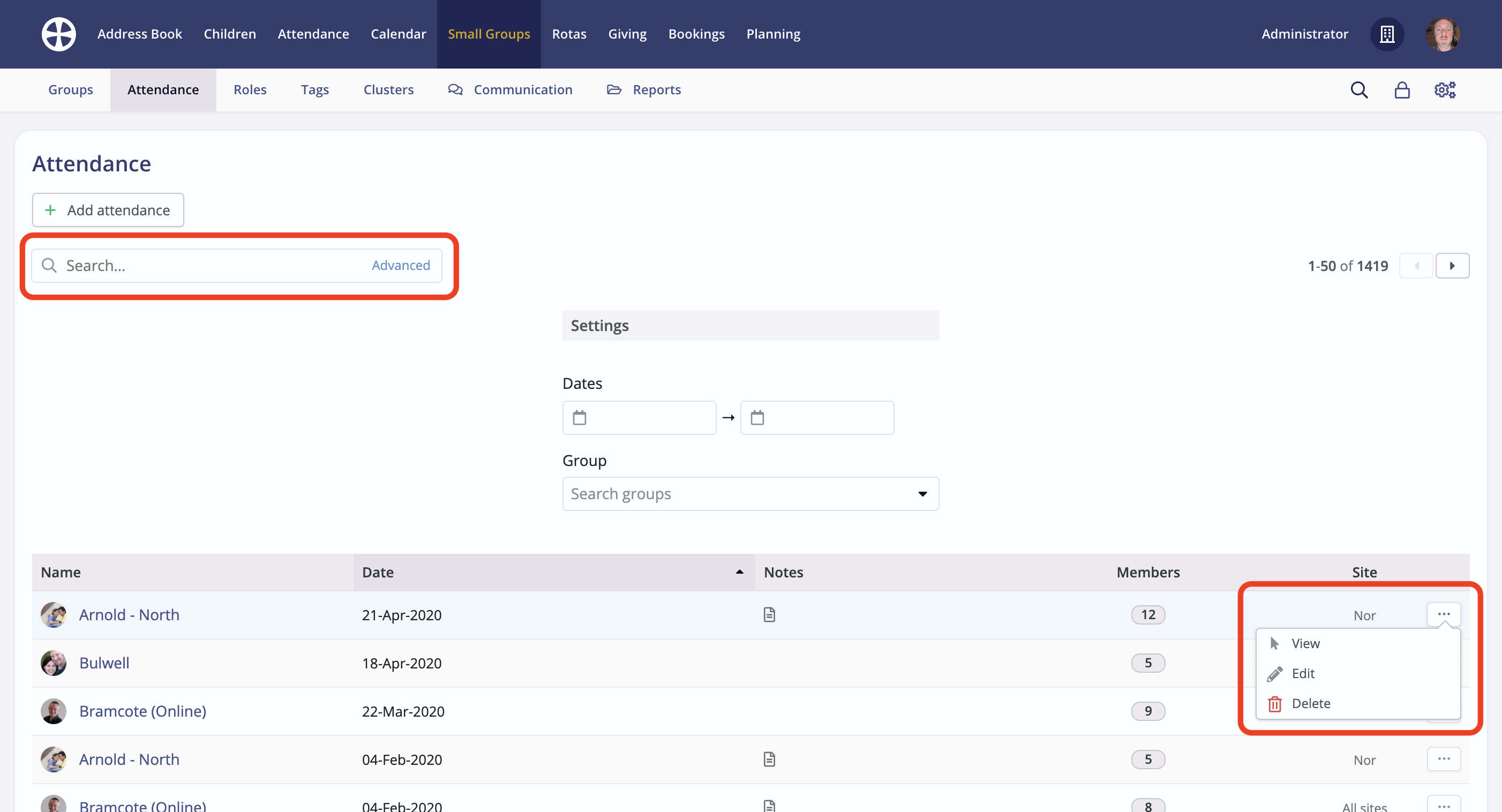
Task: Open the Search groups dropdown
Action: click(x=750, y=494)
